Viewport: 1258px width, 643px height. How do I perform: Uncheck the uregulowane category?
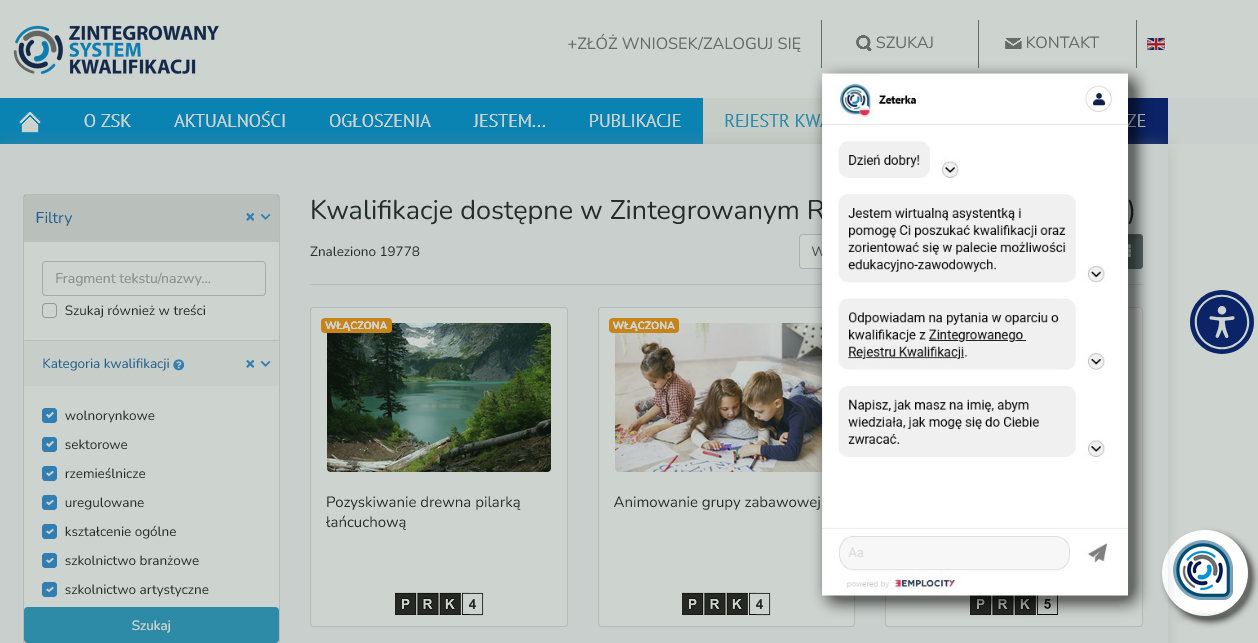coord(49,502)
